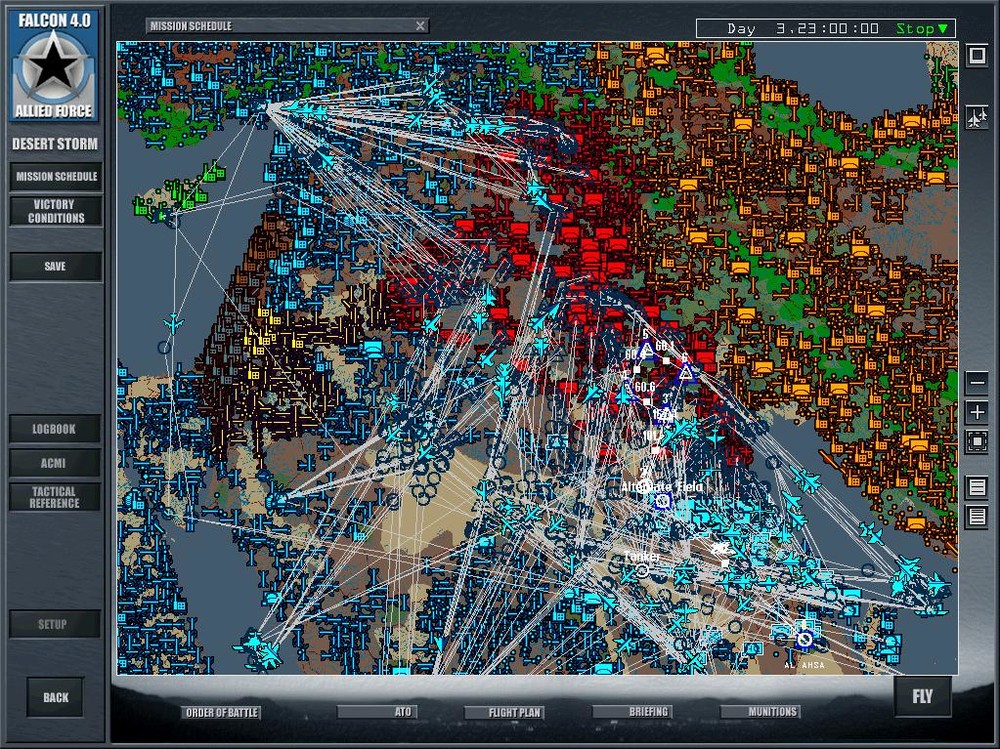The height and width of the screenshot is (749, 1000).
Task: Select the Tanker waypoint circle
Action: (x=643, y=570)
